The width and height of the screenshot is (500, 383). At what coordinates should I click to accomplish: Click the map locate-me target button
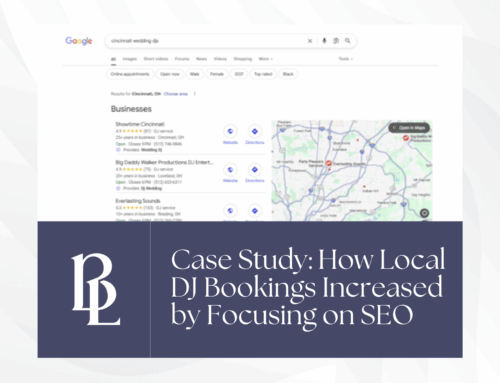(x=424, y=213)
